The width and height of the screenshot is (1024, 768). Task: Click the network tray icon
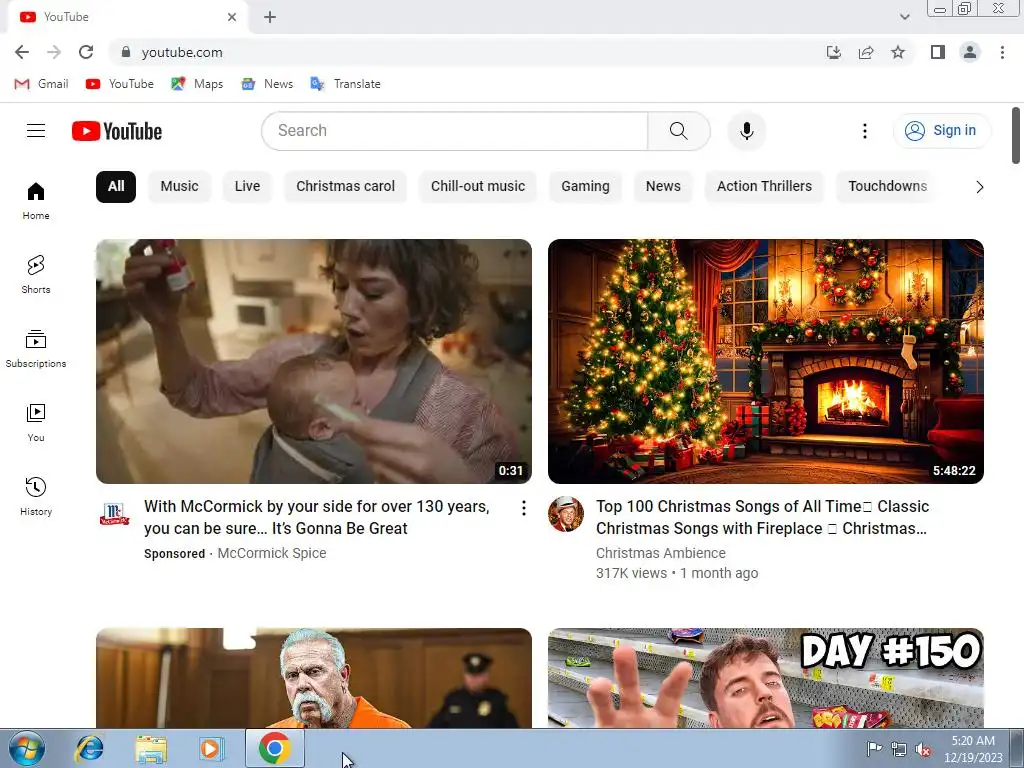(899, 749)
